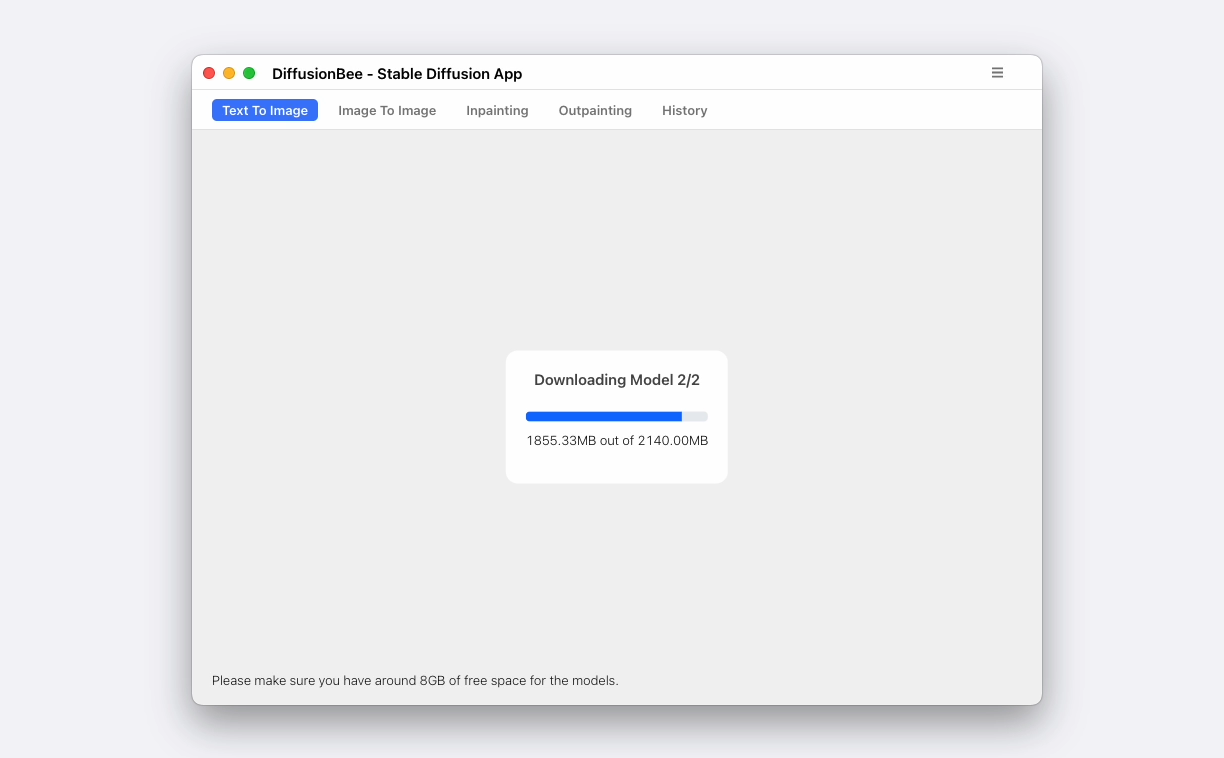Open the History tab
Image resolution: width=1224 pixels, height=758 pixels.
tap(685, 110)
